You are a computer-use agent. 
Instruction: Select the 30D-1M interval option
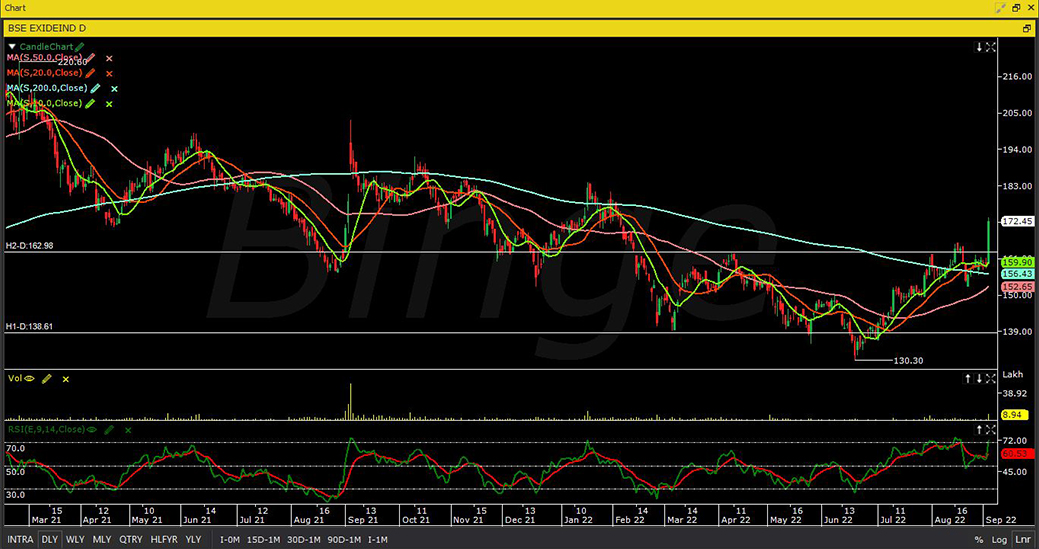coord(304,540)
